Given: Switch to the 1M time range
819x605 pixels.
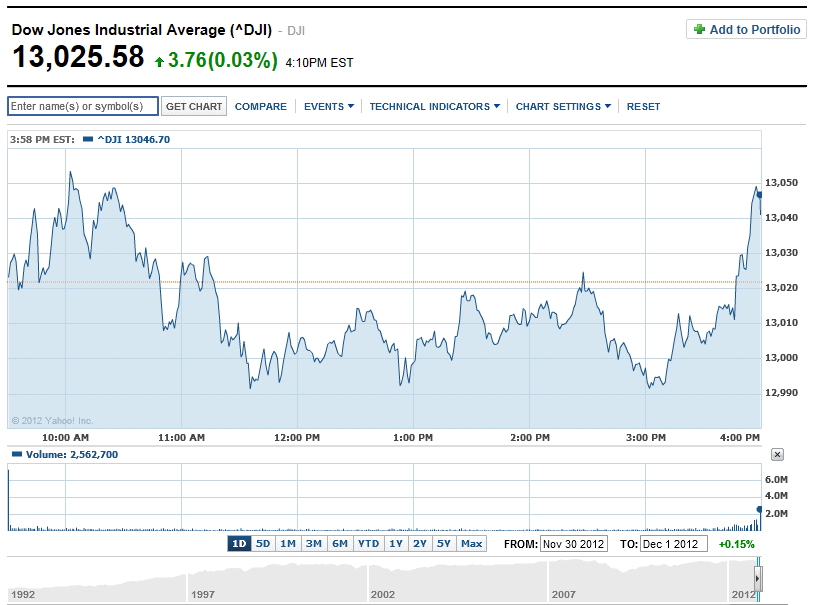Looking at the screenshot, I should pyautogui.click(x=288, y=544).
